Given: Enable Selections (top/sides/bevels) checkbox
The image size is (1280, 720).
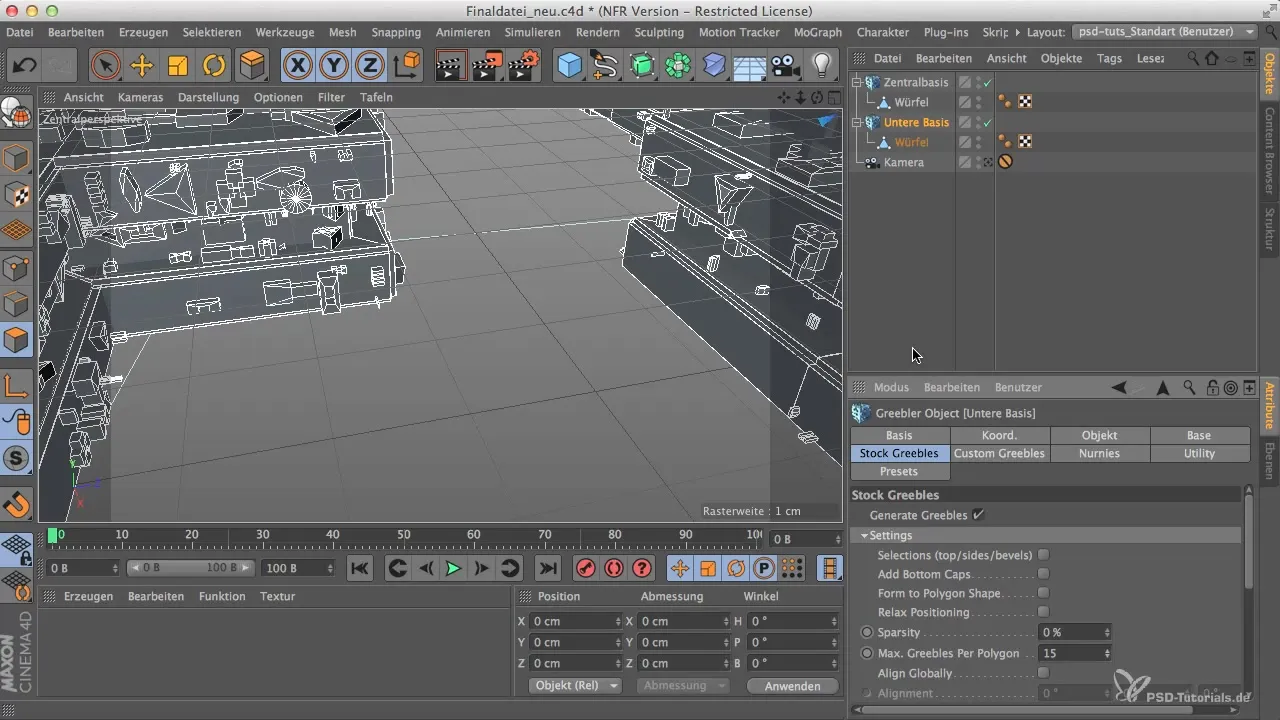Looking at the screenshot, I should pyautogui.click(x=1043, y=555).
